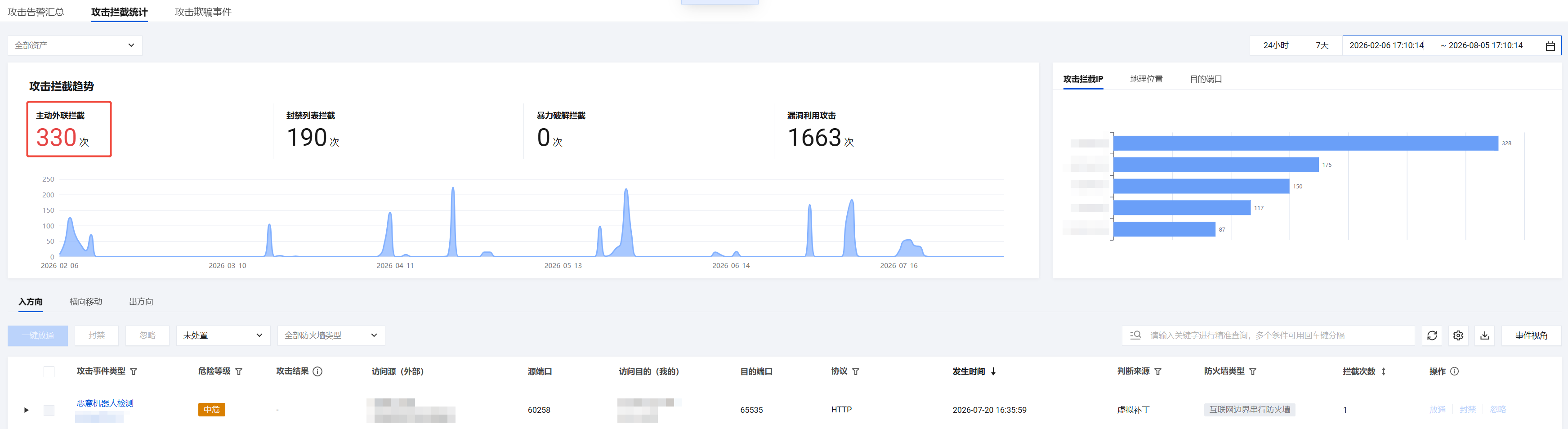Click the 中危 risk level badge
The height and width of the screenshot is (429, 1568).
212,410
